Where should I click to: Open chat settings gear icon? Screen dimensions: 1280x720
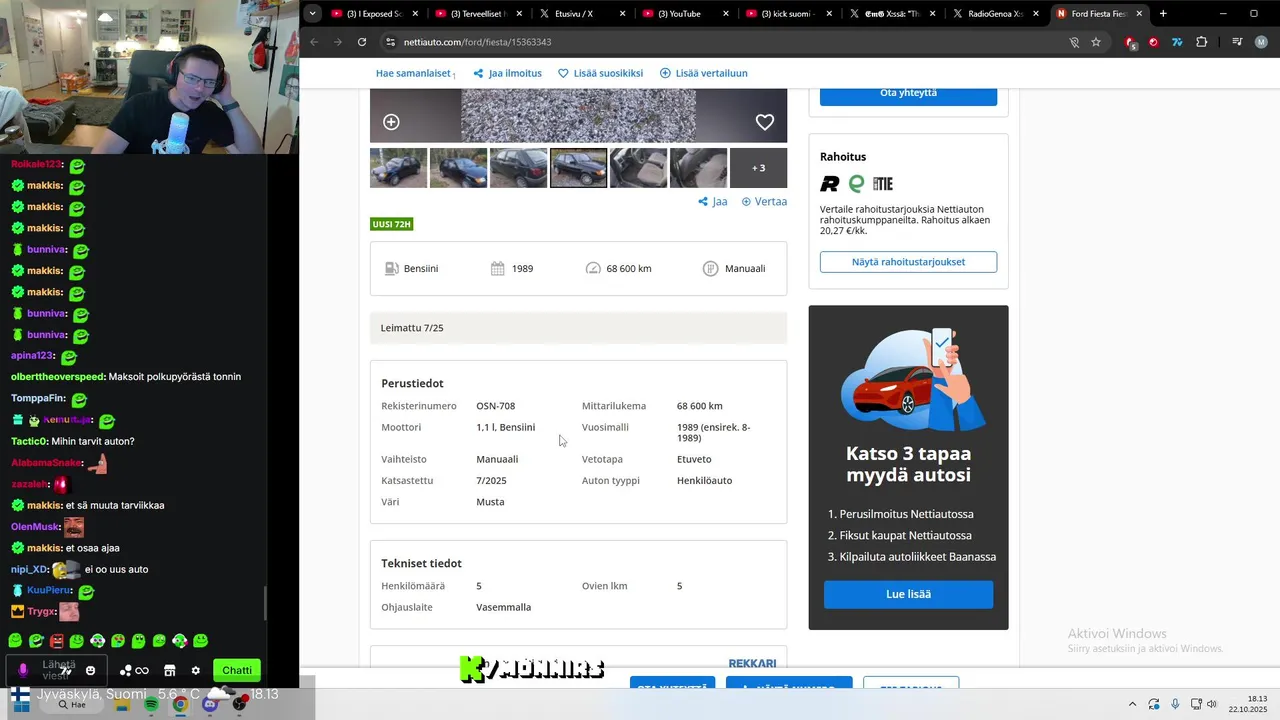coord(196,670)
